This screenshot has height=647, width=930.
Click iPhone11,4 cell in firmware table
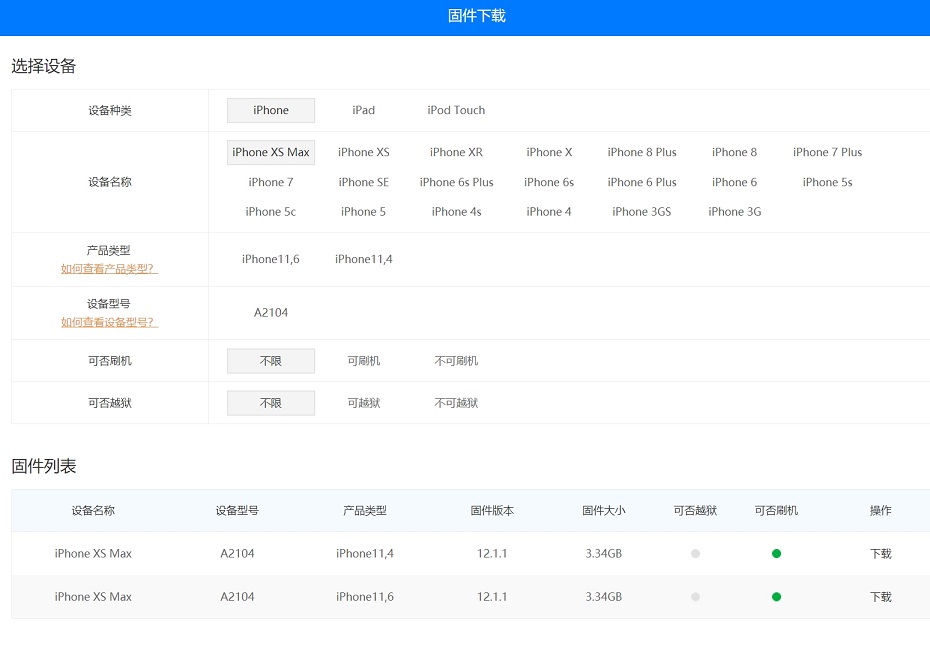tap(364, 553)
